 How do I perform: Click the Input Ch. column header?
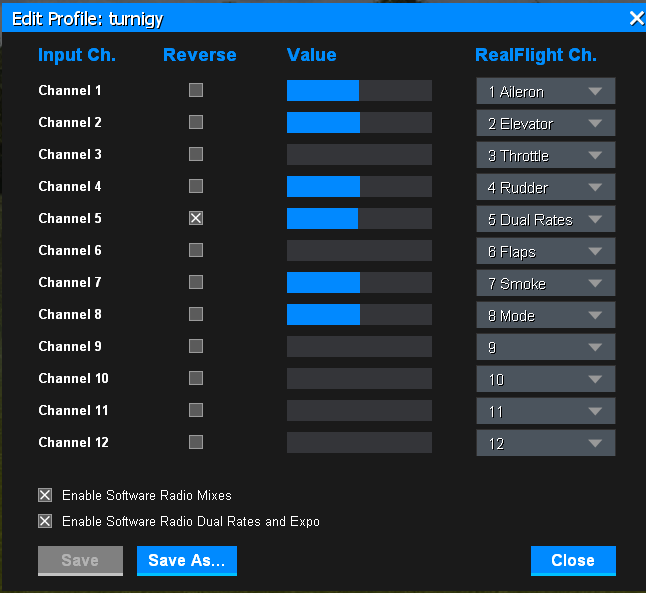click(77, 55)
